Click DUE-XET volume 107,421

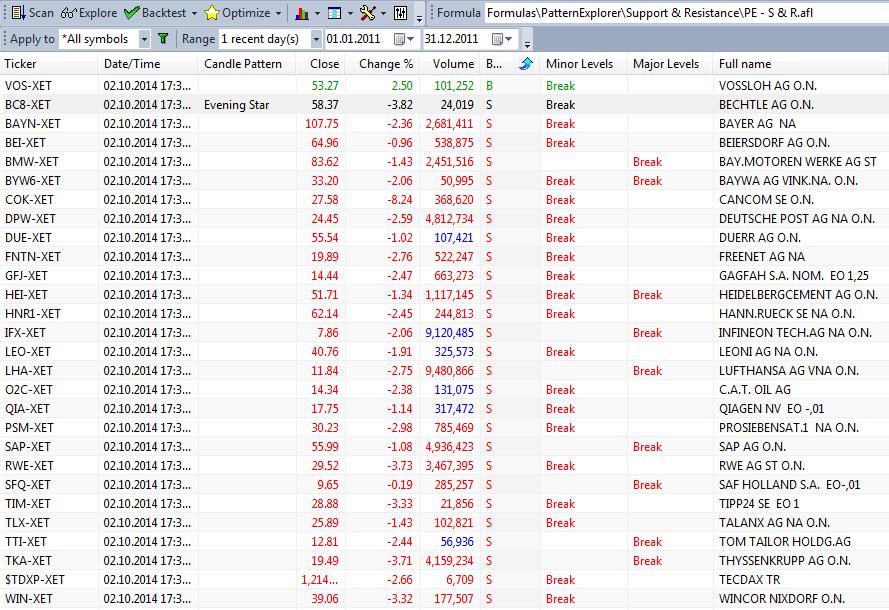coord(454,238)
